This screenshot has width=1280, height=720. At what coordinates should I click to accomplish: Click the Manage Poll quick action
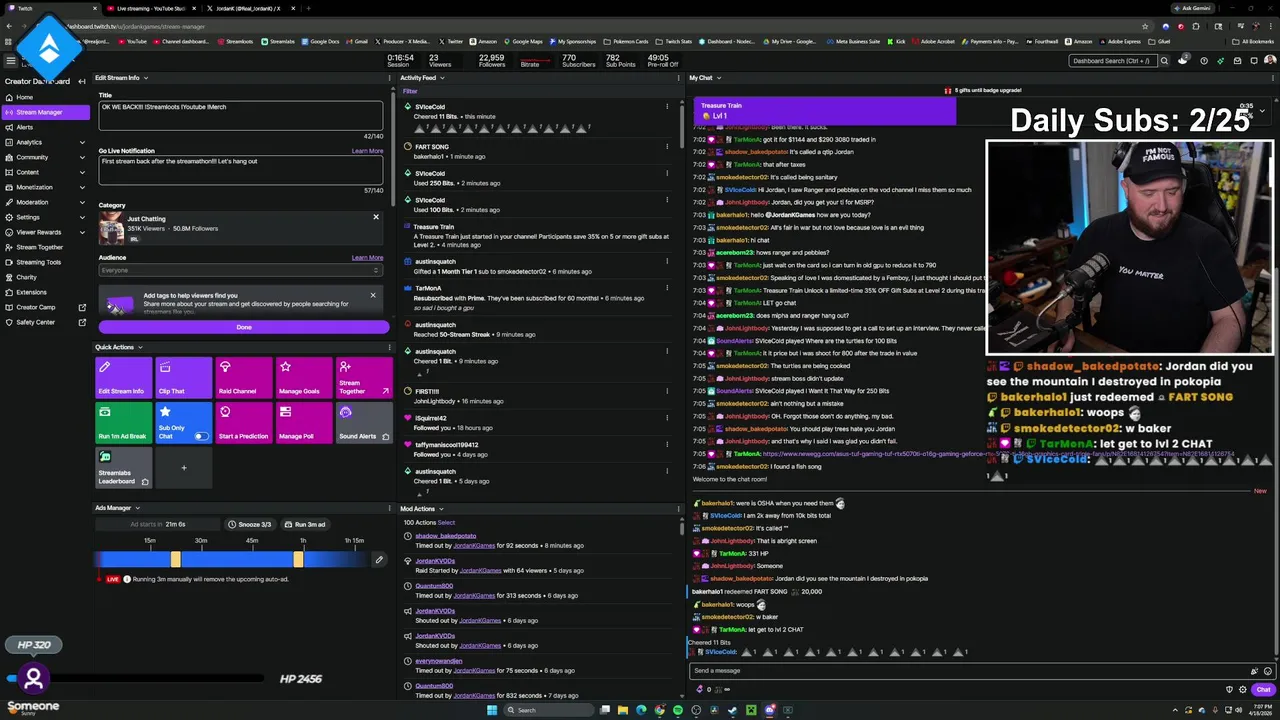[x=302, y=422]
